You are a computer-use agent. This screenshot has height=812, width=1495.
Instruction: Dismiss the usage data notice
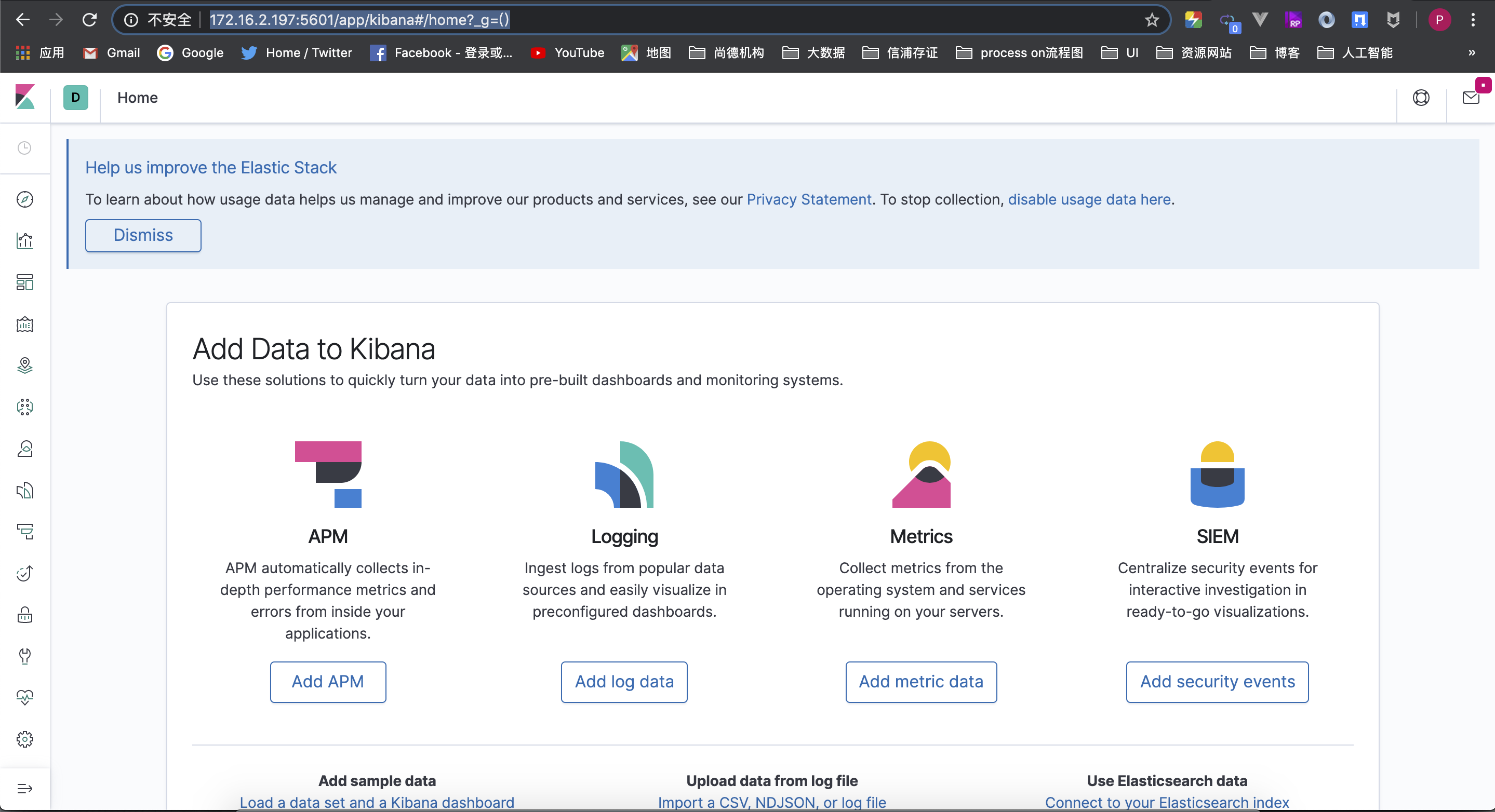pos(143,236)
